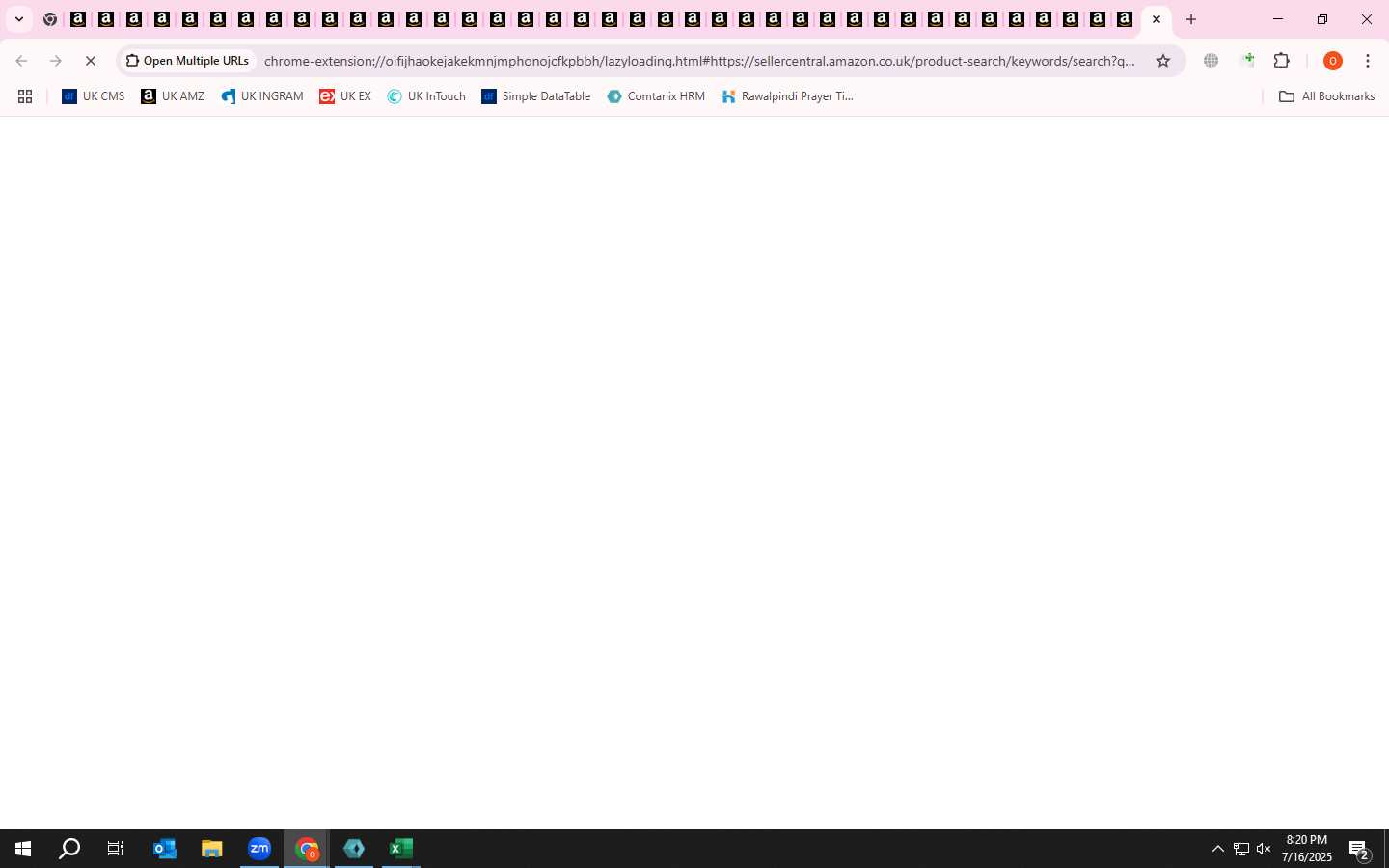The image size is (1389, 868).
Task: Open the UK CMS bookmark
Action: point(94,96)
